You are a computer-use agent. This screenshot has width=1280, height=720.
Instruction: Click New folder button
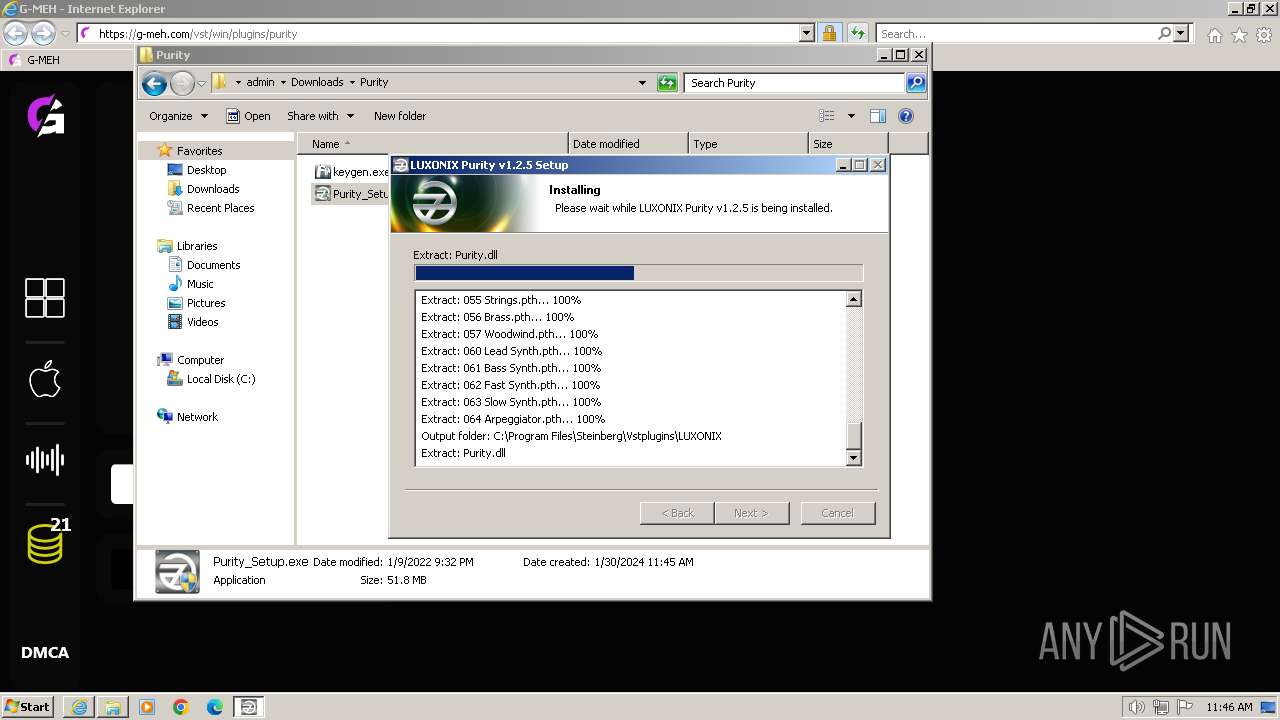click(x=400, y=116)
